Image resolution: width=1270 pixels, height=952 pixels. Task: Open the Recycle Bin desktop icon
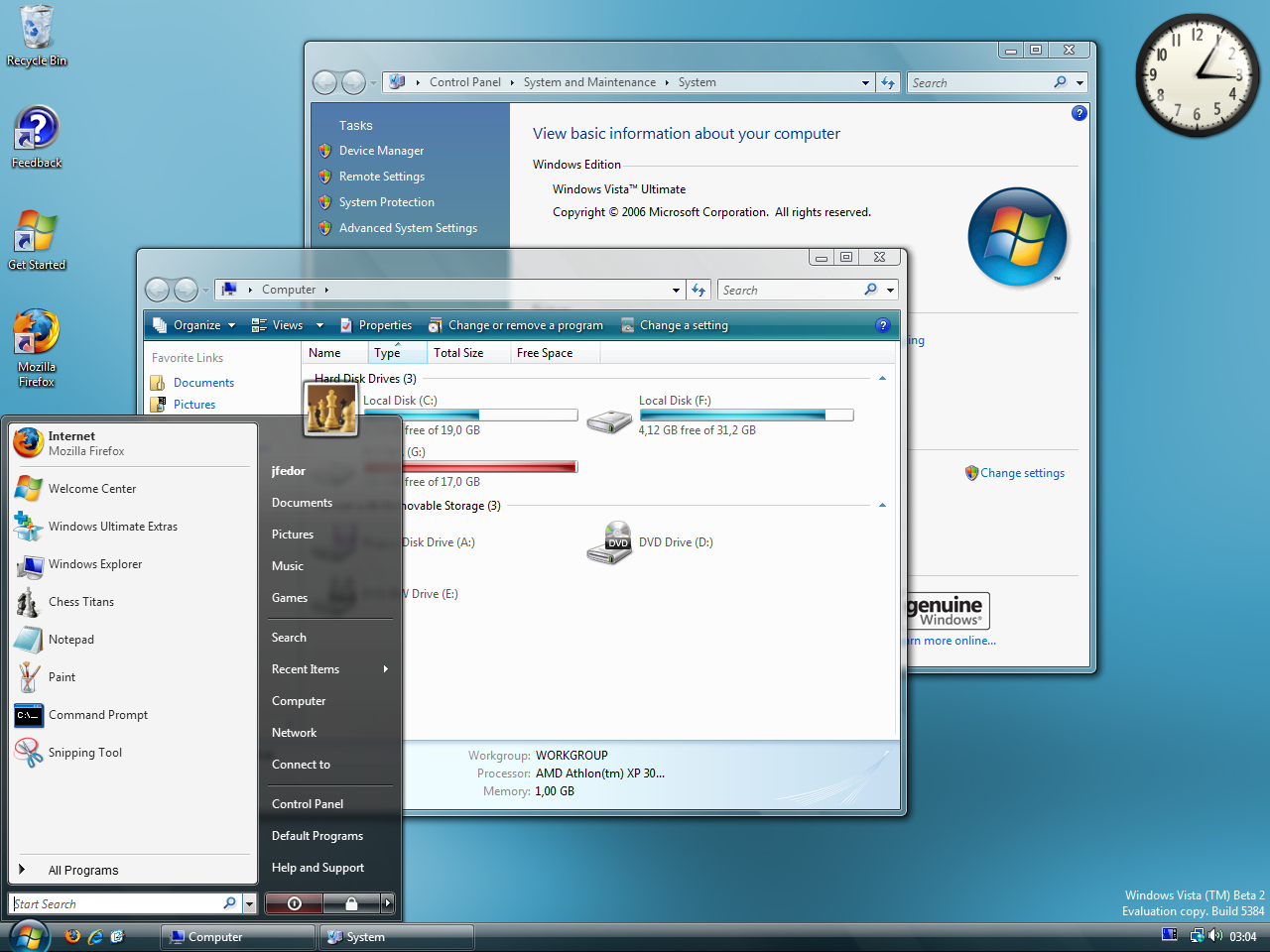(x=37, y=36)
